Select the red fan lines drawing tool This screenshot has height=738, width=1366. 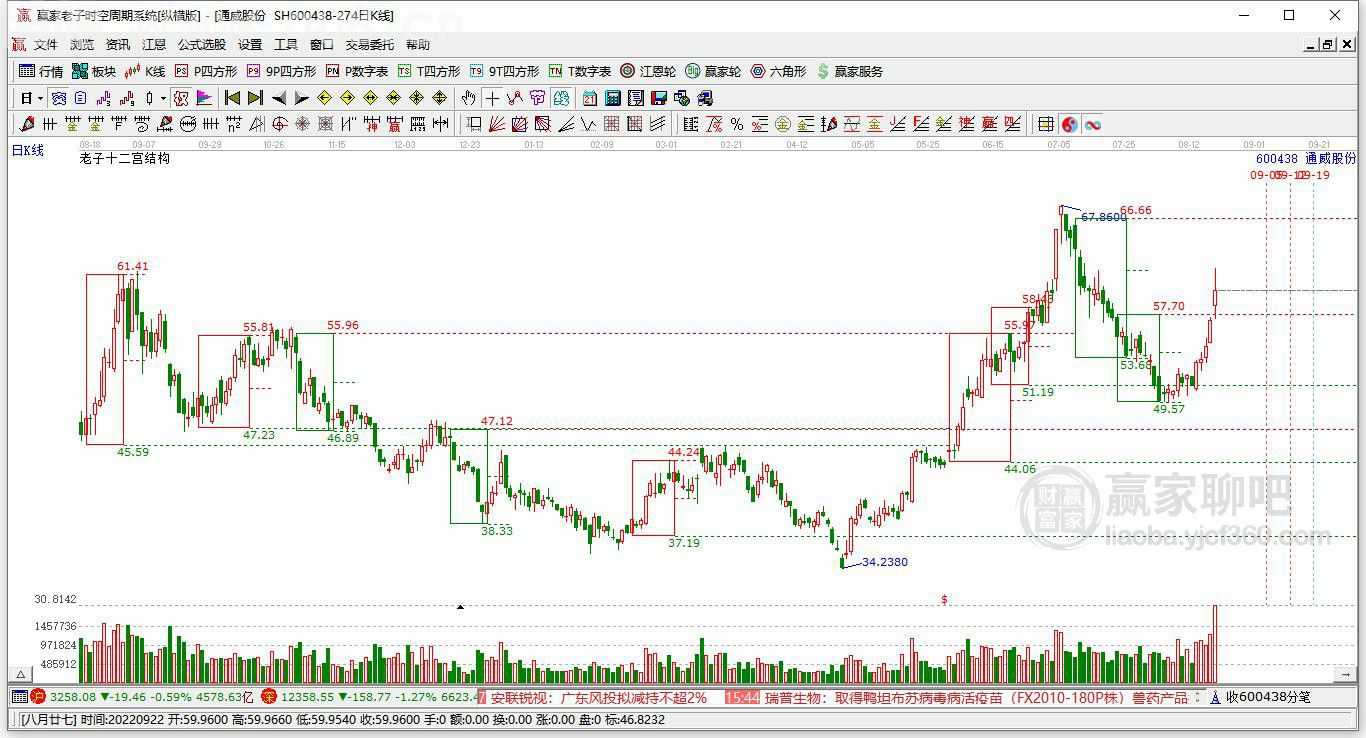pos(495,124)
